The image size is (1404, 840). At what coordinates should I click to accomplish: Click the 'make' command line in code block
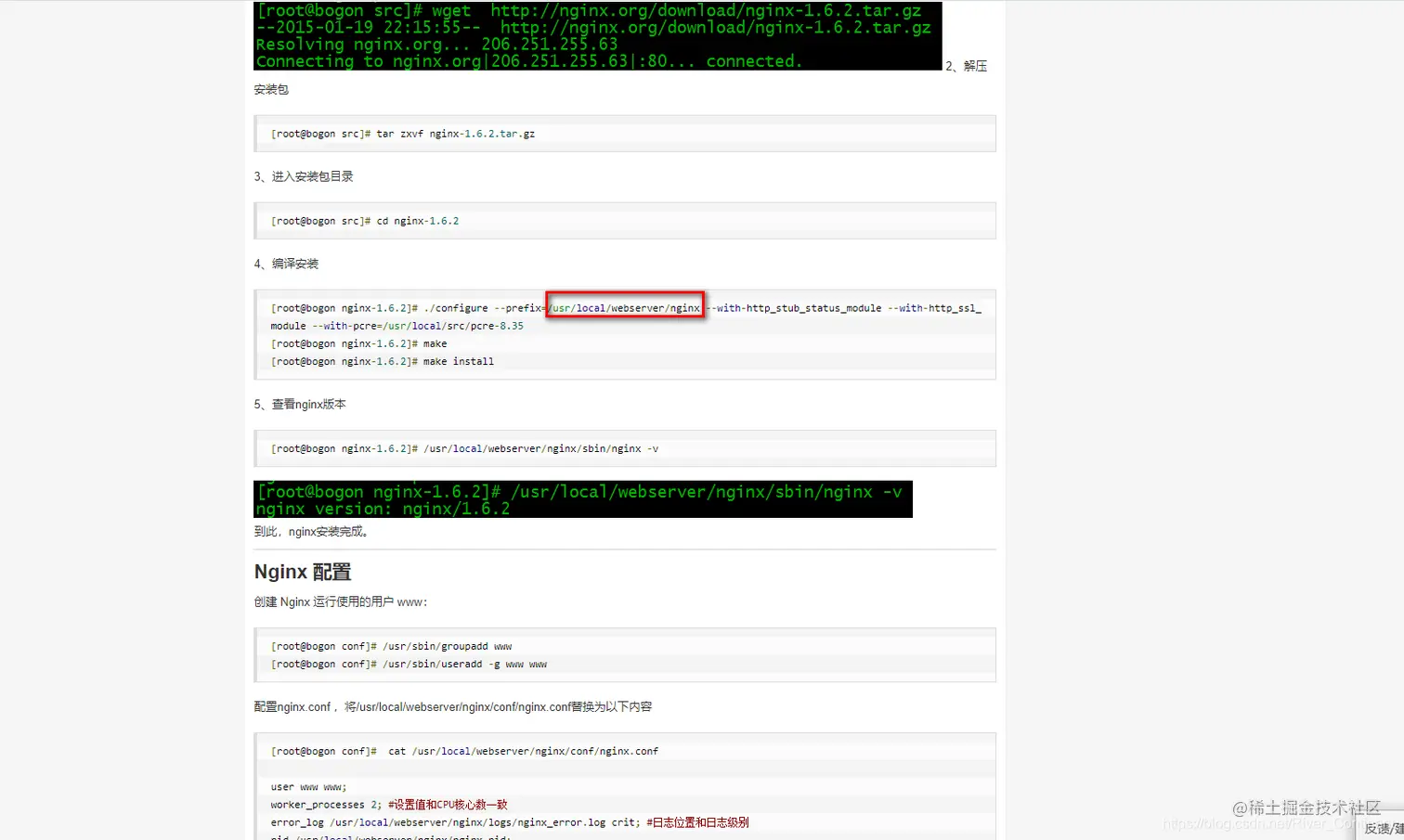[359, 343]
